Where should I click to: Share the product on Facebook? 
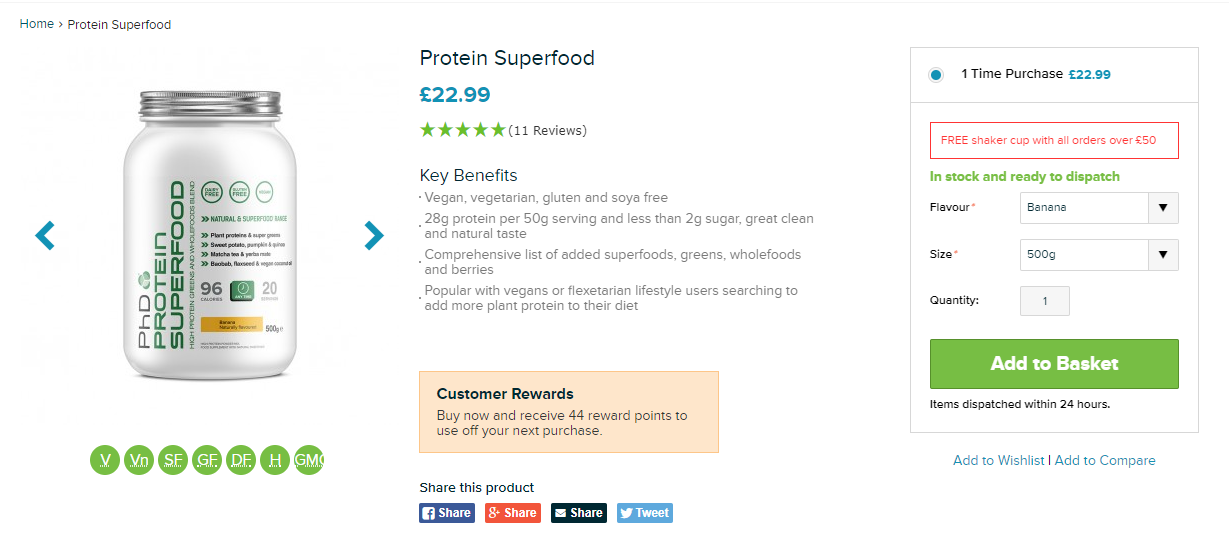coord(446,513)
